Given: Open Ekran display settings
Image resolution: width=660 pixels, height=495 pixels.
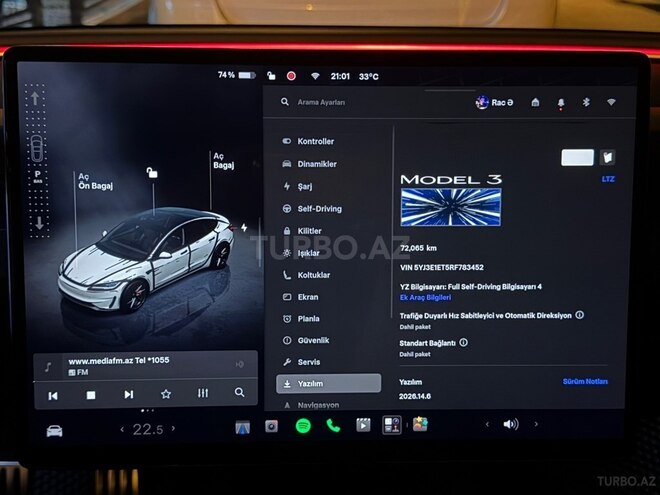Looking at the screenshot, I should 301,297.
